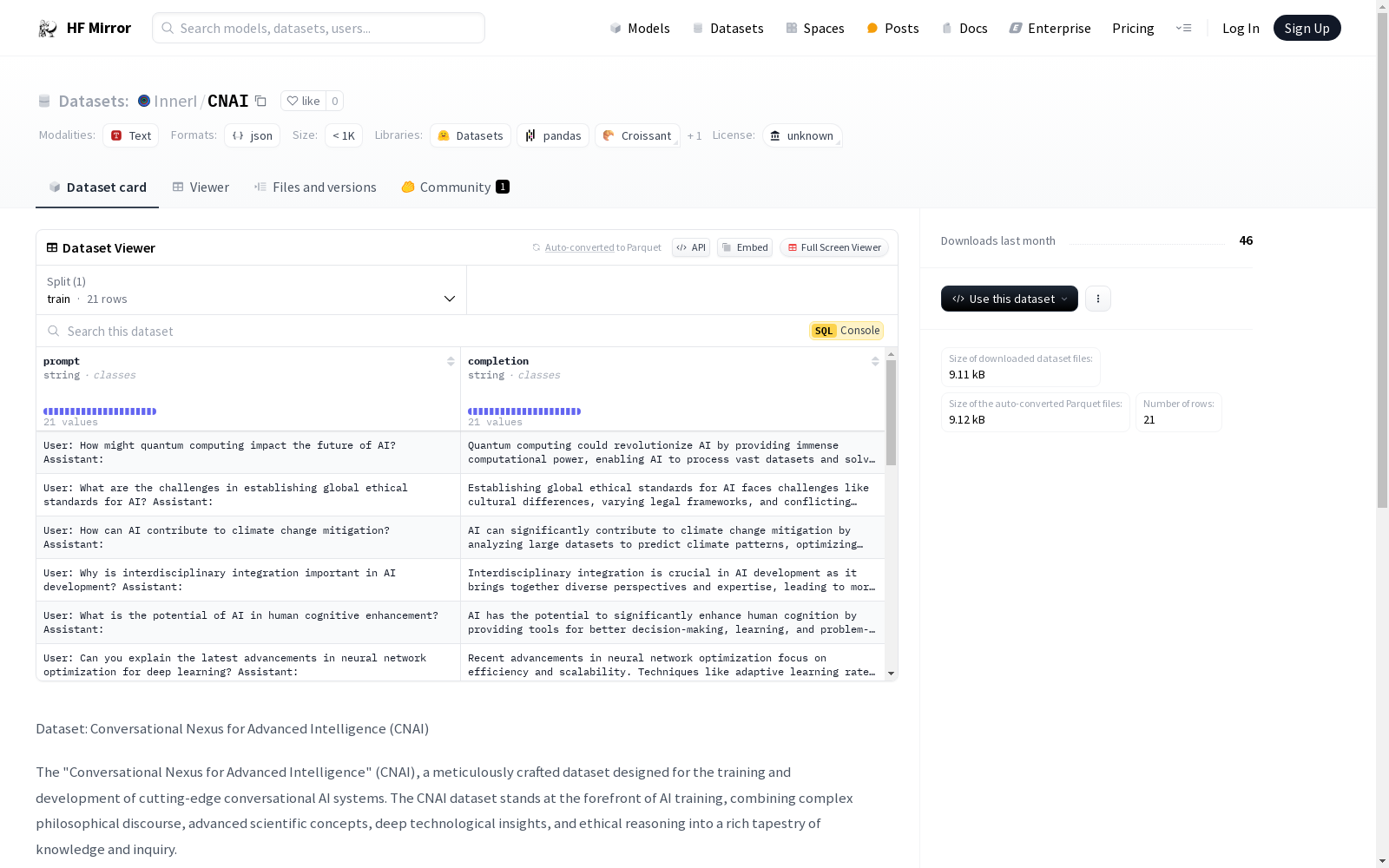This screenshot has width=1389, height=868.
Task: Select the neural network optimization prompt cell
Action: pyautogui.click(x=248, y=662)
